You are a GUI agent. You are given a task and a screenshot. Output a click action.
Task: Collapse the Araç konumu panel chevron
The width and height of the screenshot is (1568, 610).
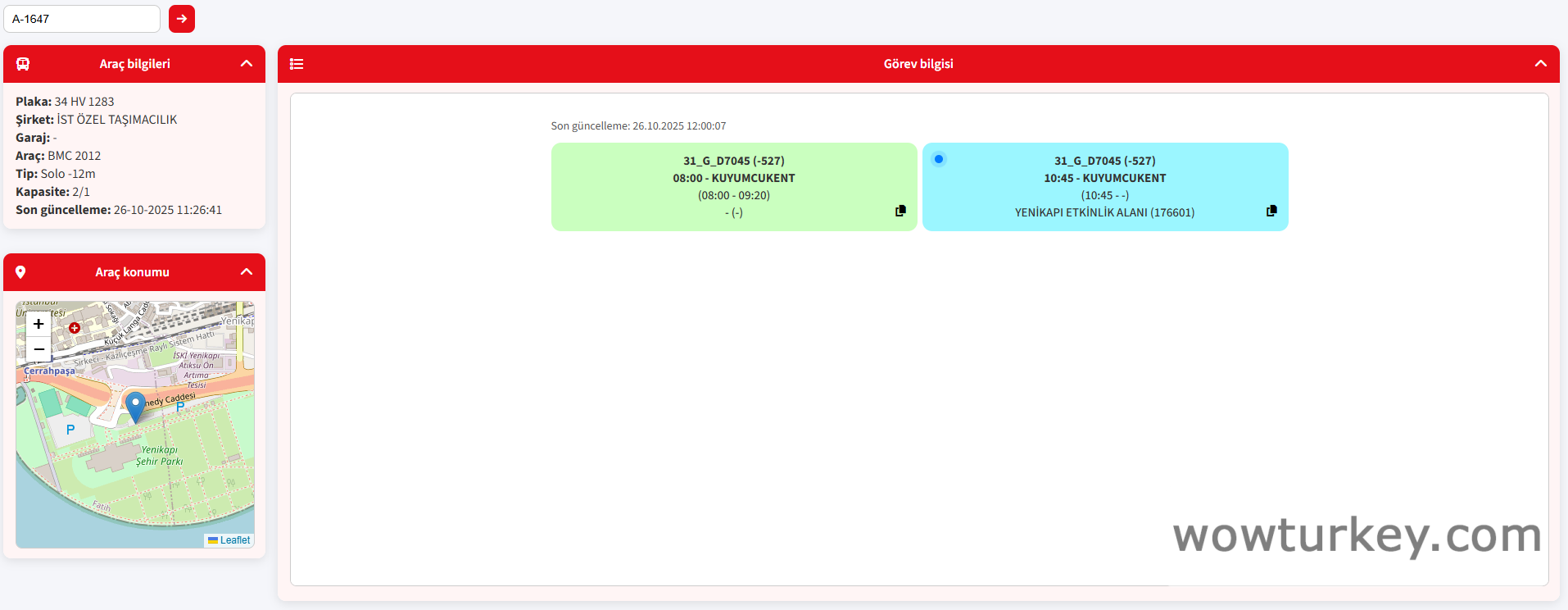point(247,272)
